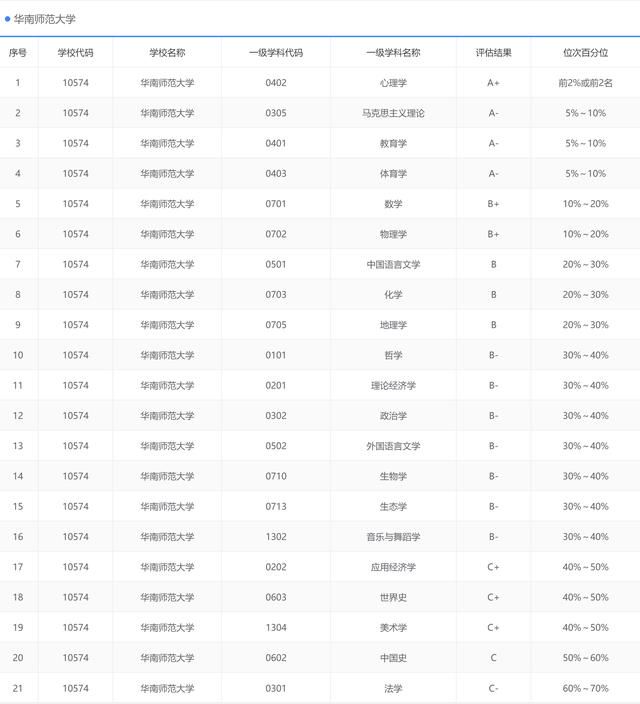Select the 化学 subject cell
The width and height of the screenshot is (640, 704).
point(393,295)
